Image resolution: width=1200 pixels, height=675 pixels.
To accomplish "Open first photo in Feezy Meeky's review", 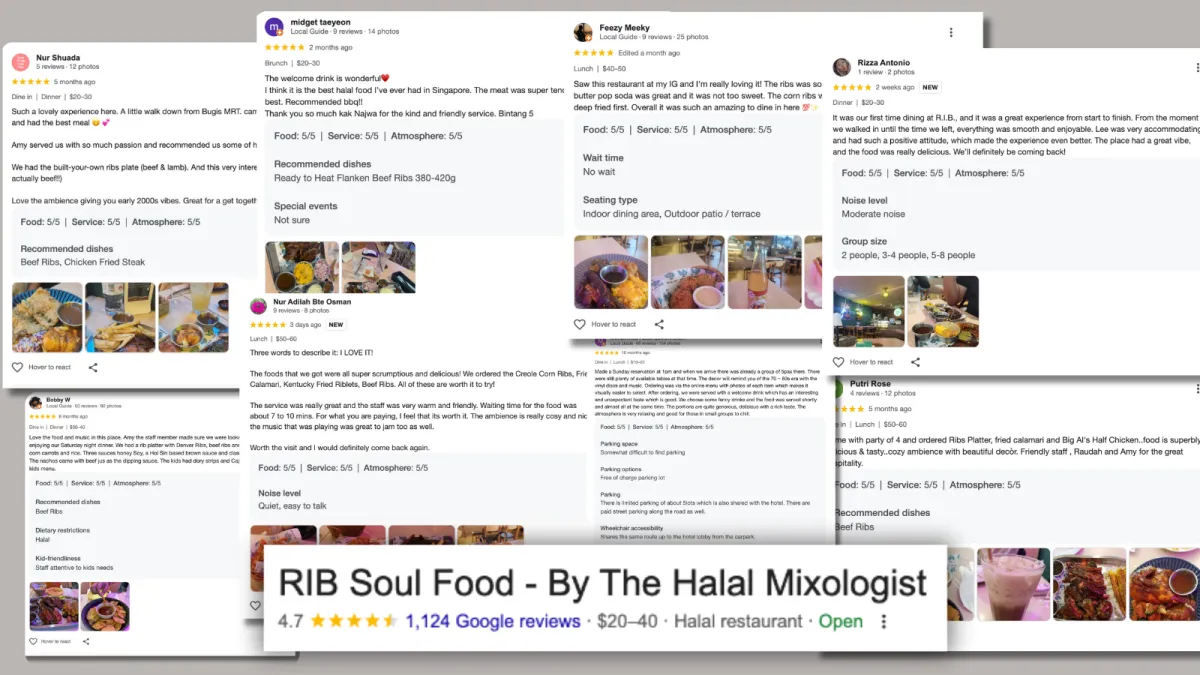I will [x=610, y=272].
